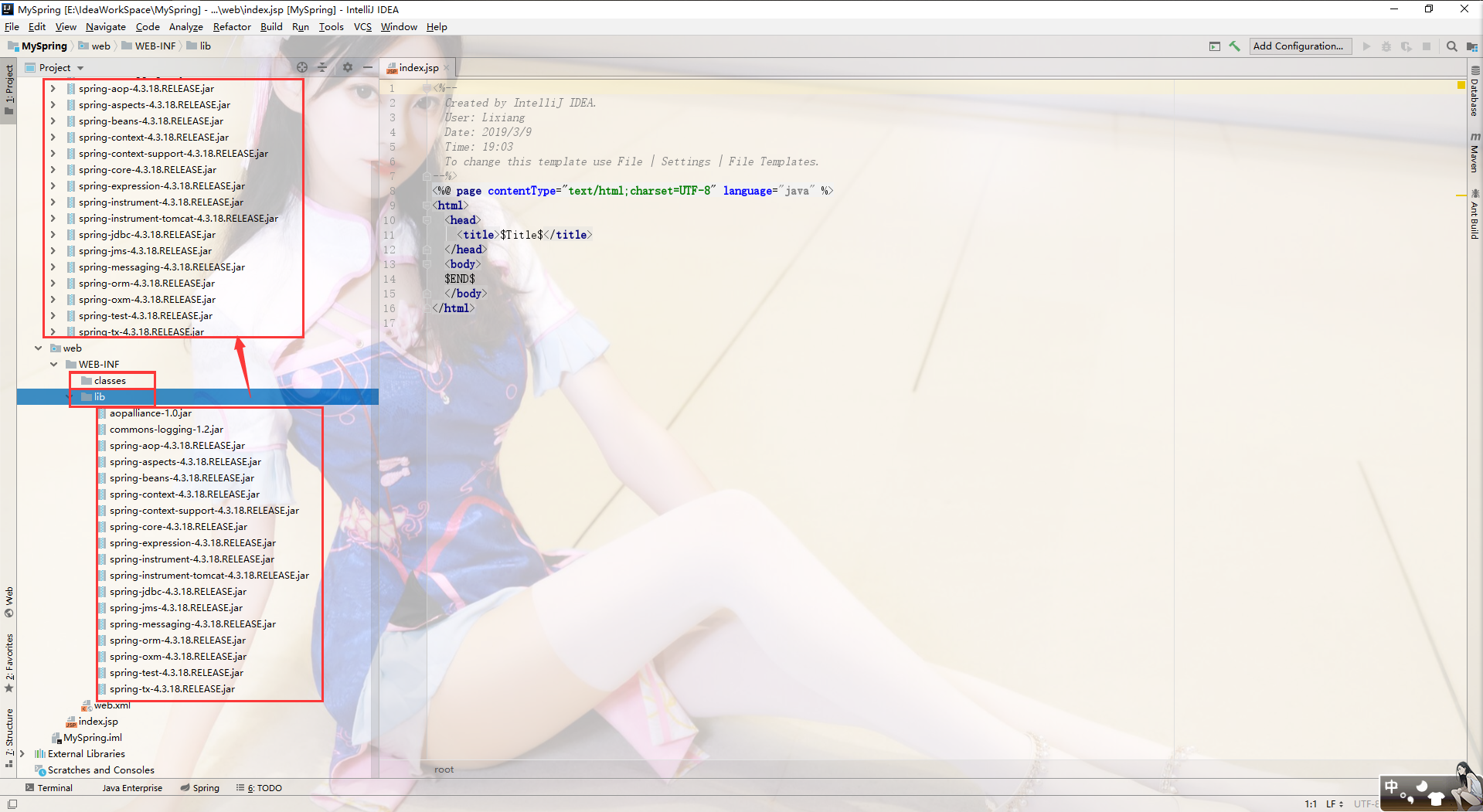Expand the spring-test jar with arrow

pyautogui.click(x=53, y=316)
